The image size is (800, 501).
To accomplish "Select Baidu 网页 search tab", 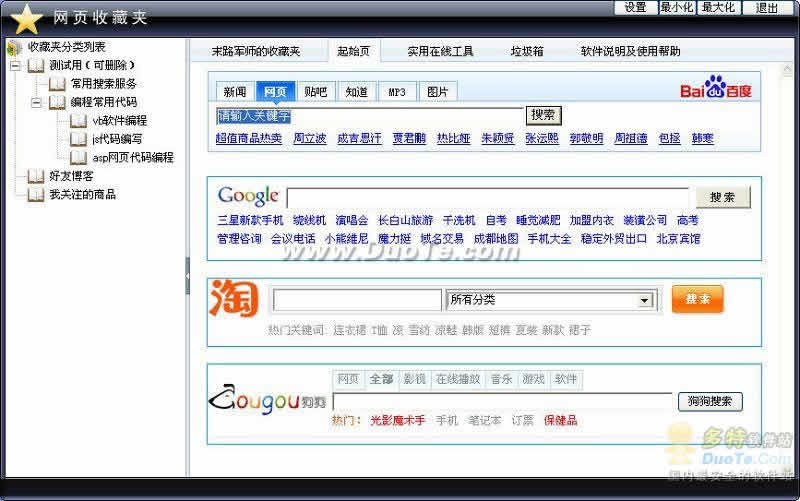I will (x=276, y=91).
